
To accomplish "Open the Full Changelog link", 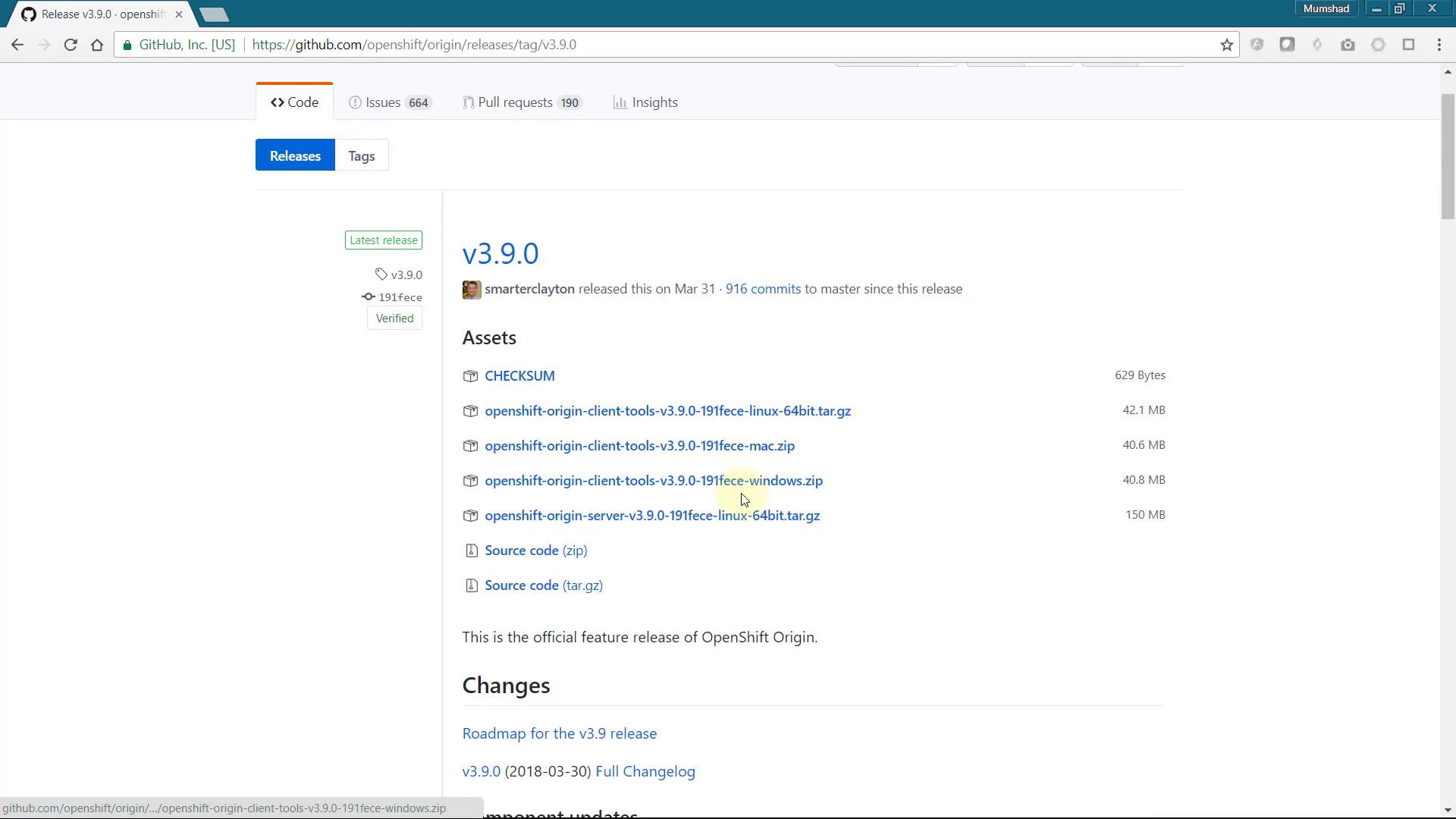I will coord(645,771).
